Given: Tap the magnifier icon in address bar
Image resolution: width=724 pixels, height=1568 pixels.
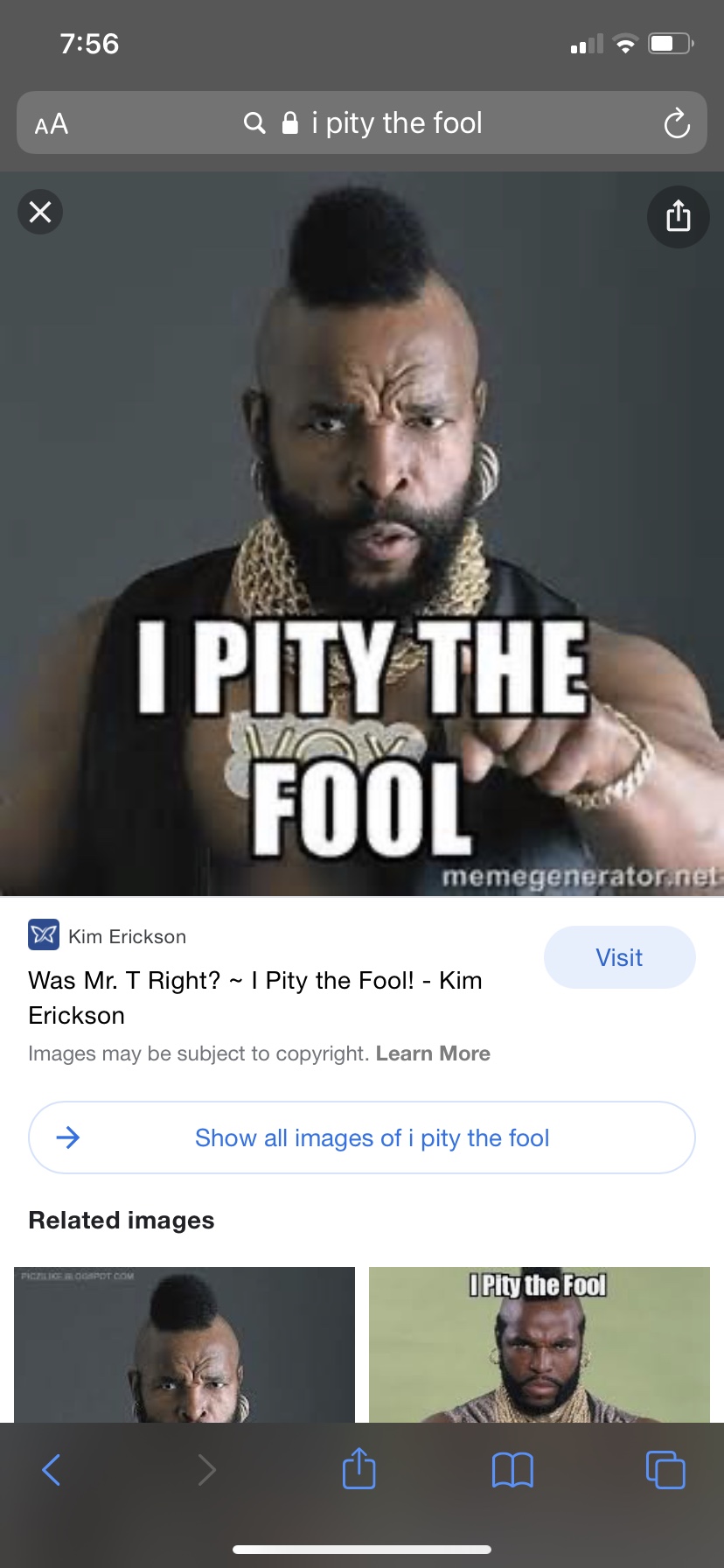Looking at the screenshot, I should coord(254,123).
